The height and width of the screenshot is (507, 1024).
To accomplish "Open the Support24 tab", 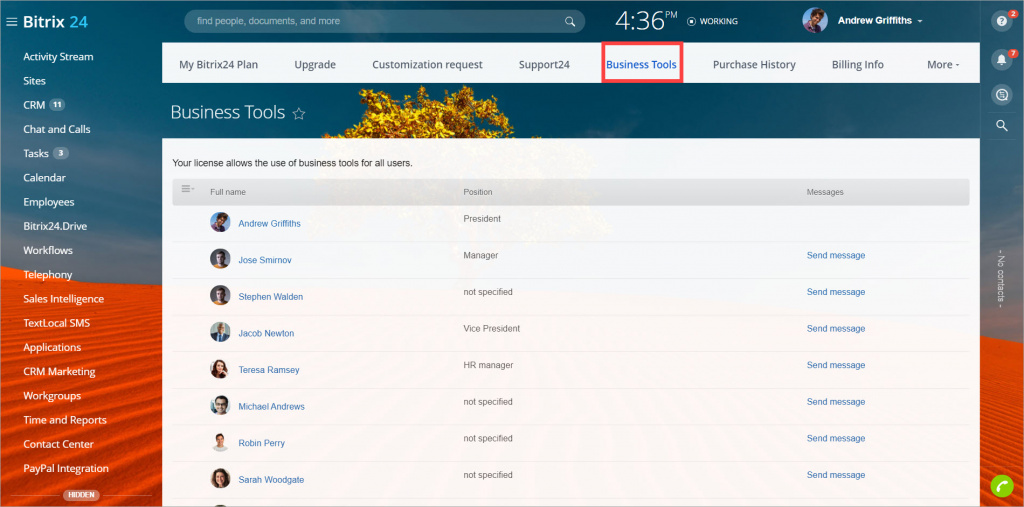I will (545, 65).
